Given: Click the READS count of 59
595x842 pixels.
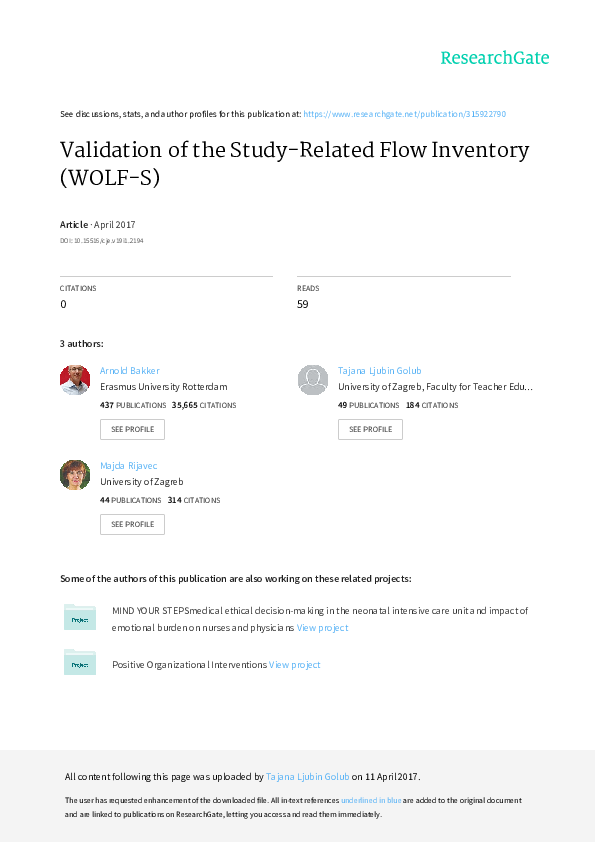Looking at the screenshot, I should coord(302,304).
